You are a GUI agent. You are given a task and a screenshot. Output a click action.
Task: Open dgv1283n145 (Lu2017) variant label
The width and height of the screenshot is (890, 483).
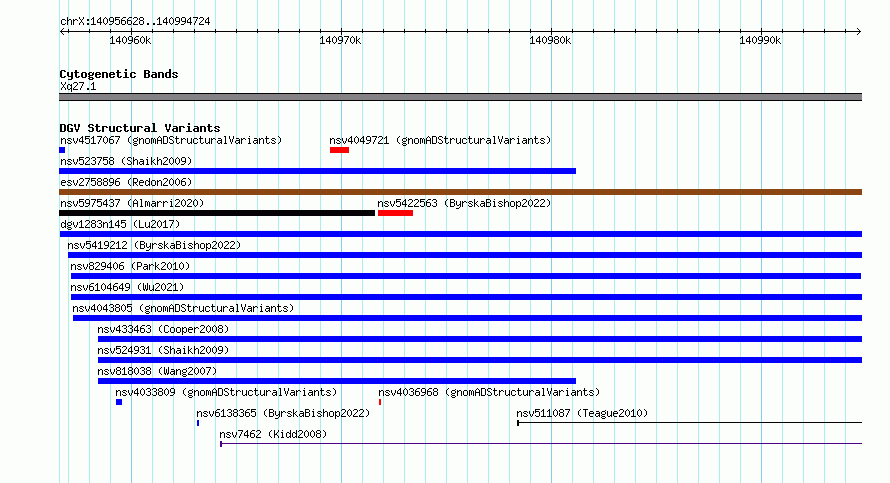click(x=120, y=224)
